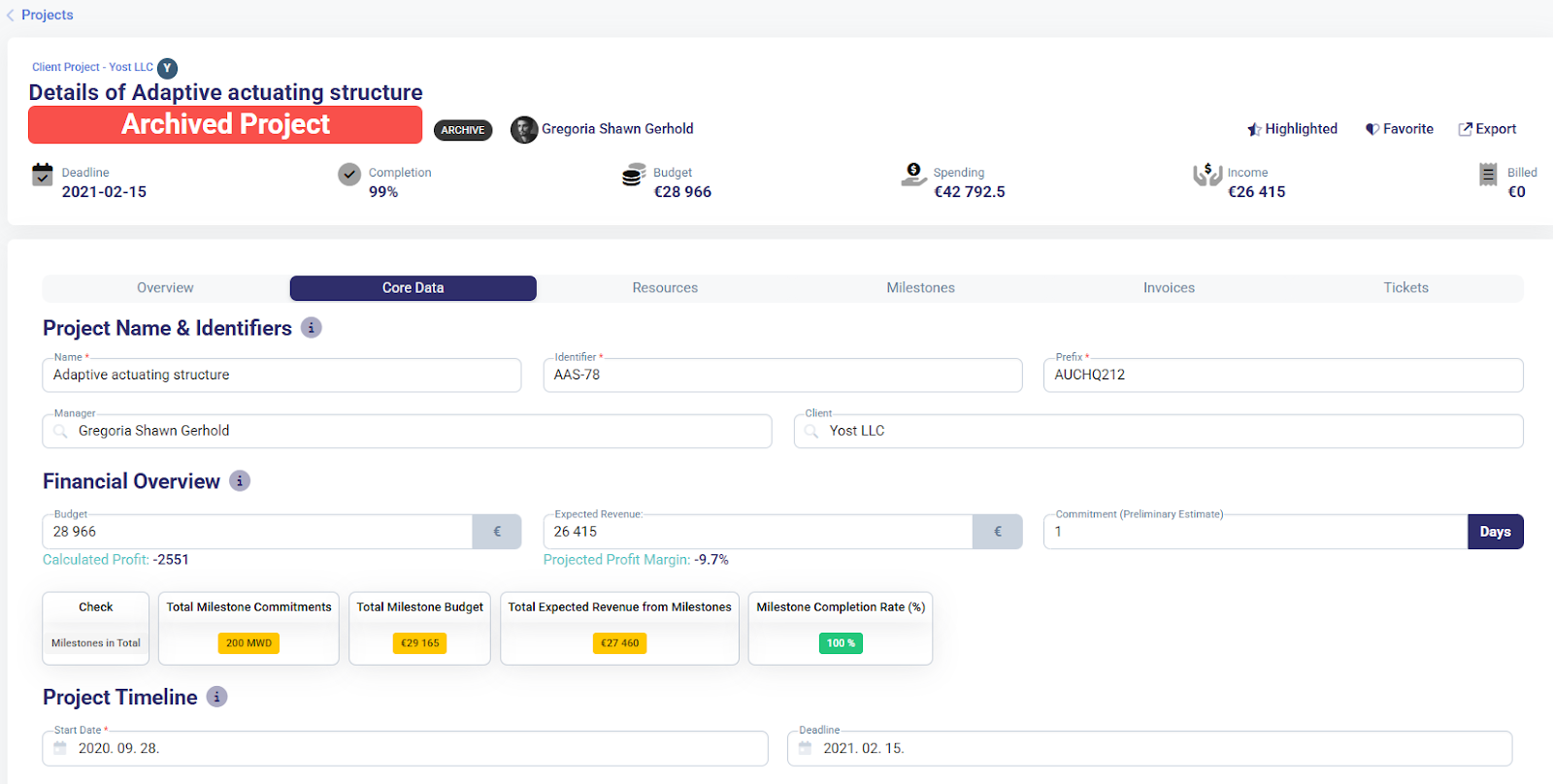The height and width of the screenshot is (784, 1553).
Task: Click the manager's profile photo in header
Action: click(x=524, y=130)
